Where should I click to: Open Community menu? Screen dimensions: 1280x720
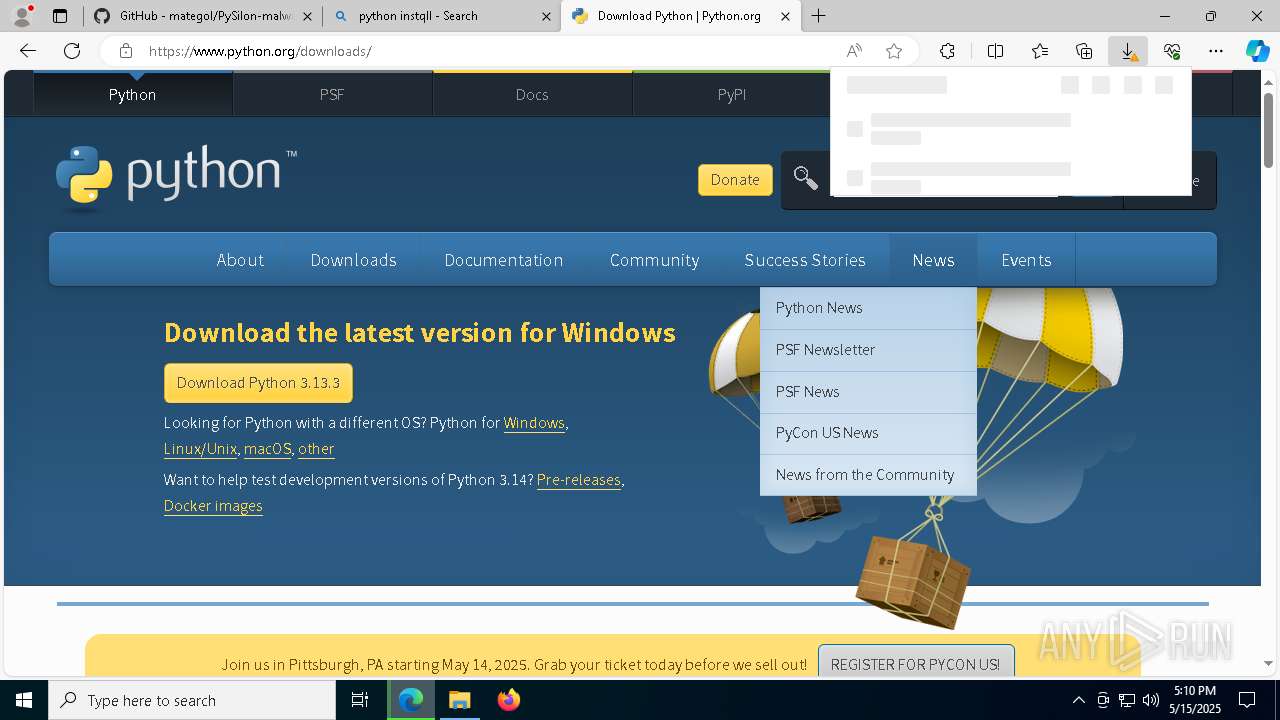pyautogui.click(x=654, y=260)
